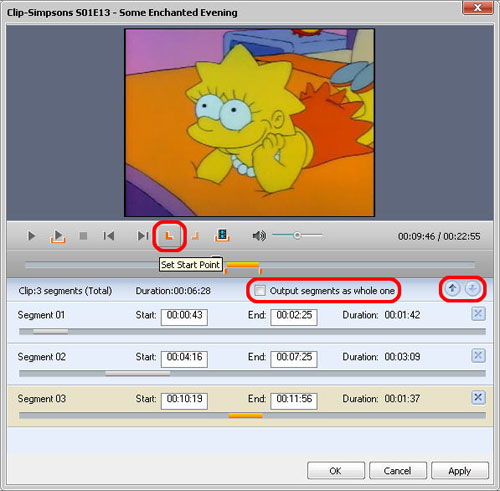Click the 00:09:46 / 00:22:55 time display
500x491 pixels.
click(x=439, y=236)
